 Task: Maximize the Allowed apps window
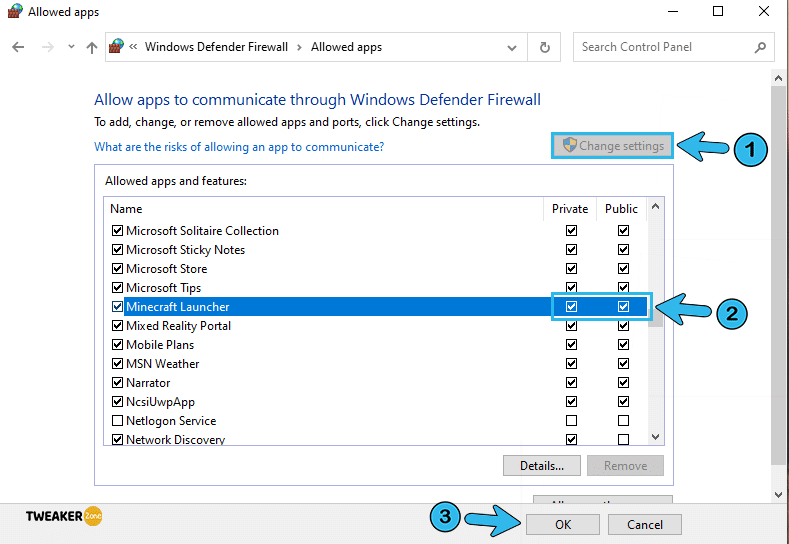(718, 11)
